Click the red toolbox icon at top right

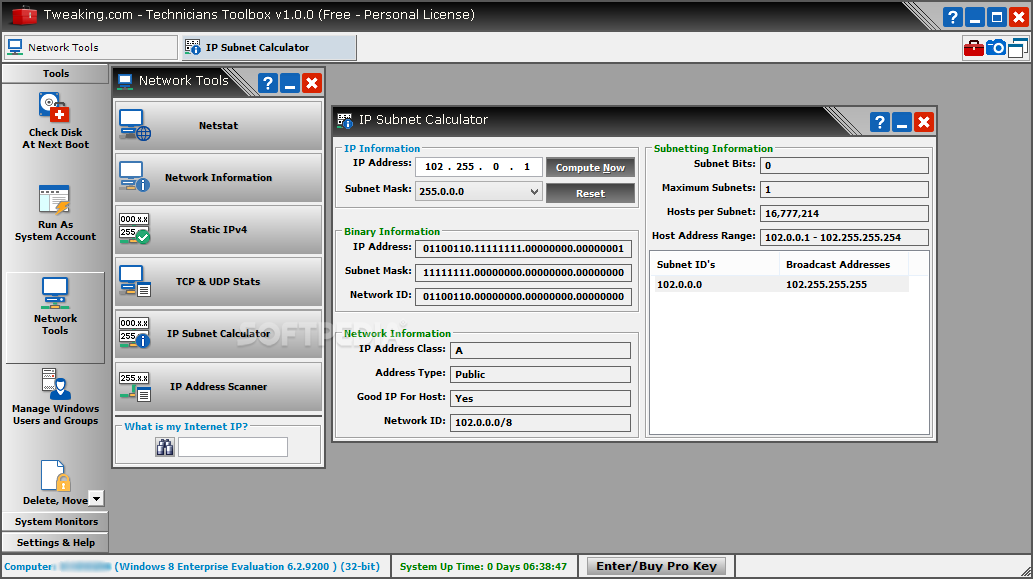point(974,48)
